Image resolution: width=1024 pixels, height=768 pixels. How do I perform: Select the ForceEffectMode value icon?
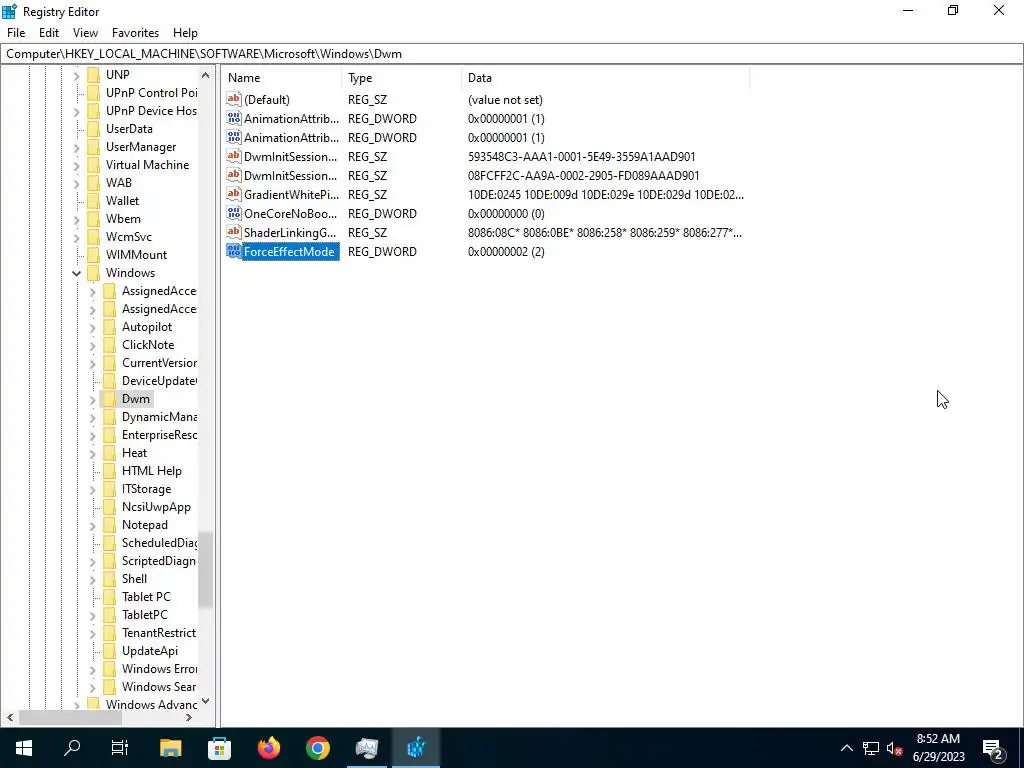pos(234,251)
